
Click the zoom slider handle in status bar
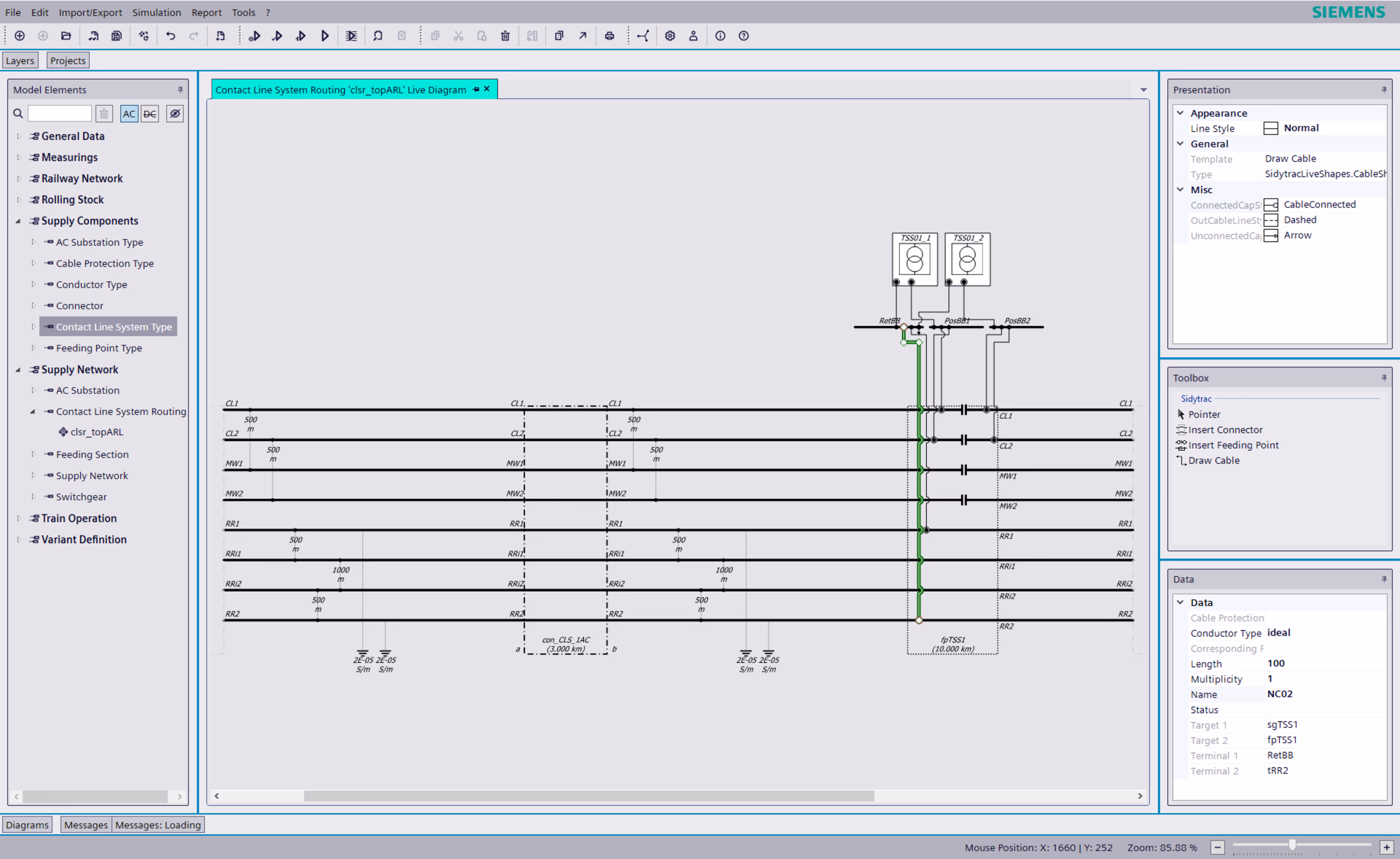[x=1292, y=845]
